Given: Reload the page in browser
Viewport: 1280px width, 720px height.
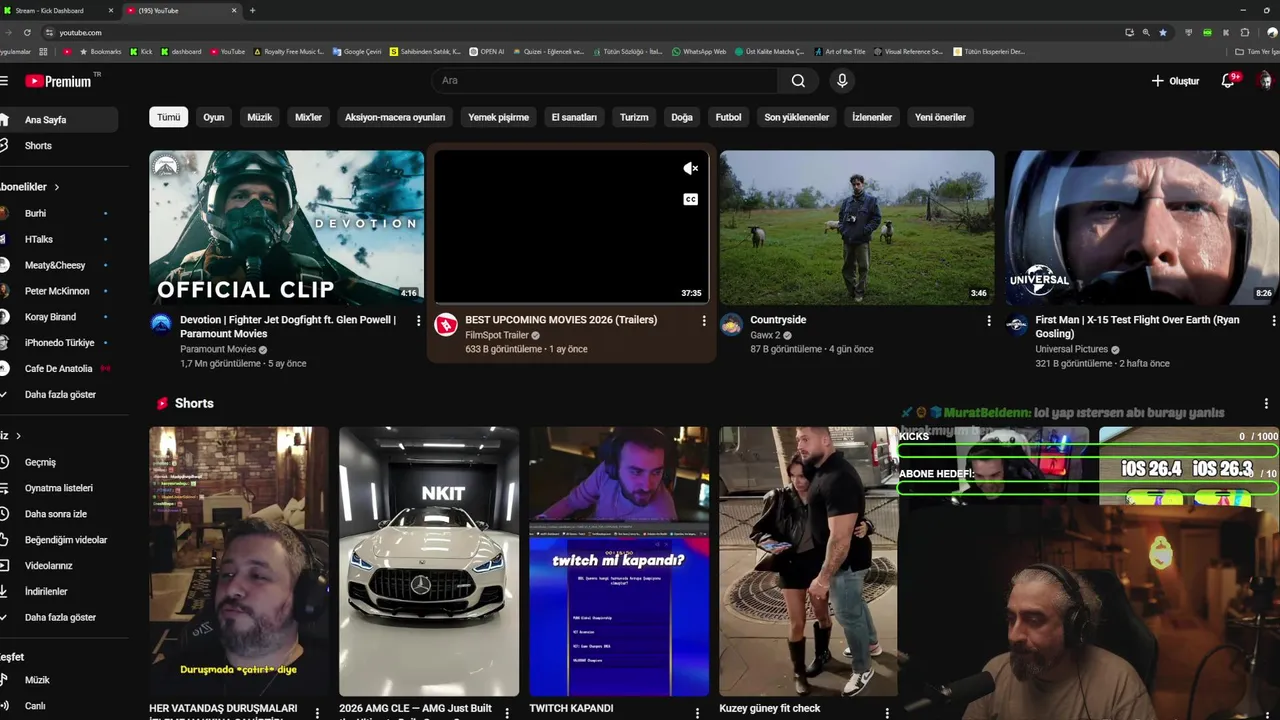Looking at the screenshot, I should [27, 32].
